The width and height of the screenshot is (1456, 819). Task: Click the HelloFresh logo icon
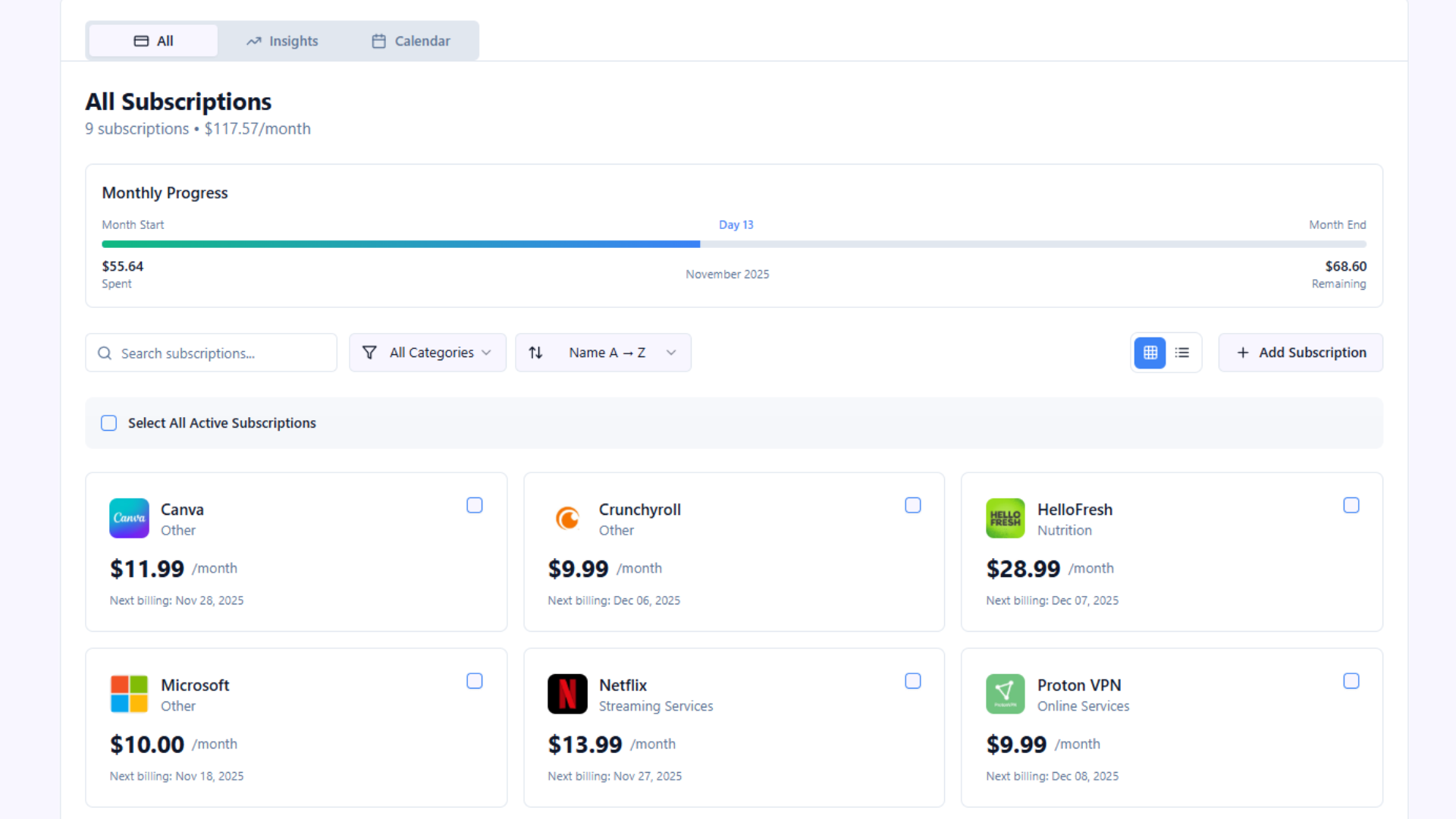(1005, 518)
